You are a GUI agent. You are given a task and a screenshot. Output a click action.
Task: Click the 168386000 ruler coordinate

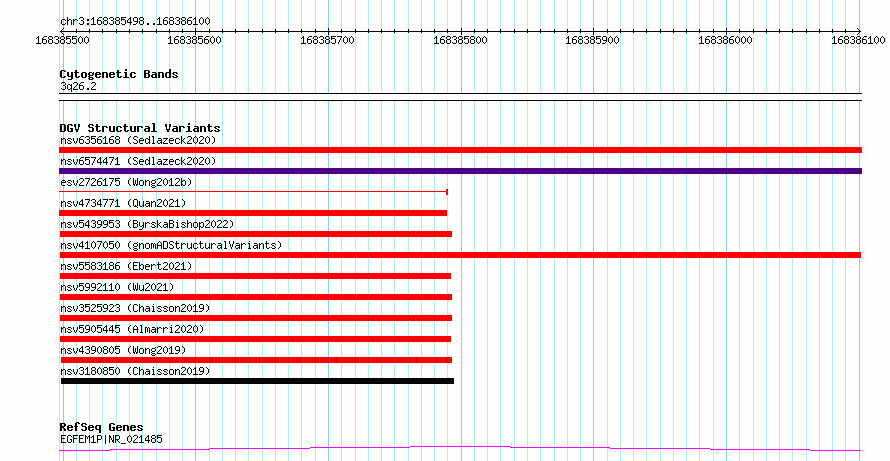[727, 40]
